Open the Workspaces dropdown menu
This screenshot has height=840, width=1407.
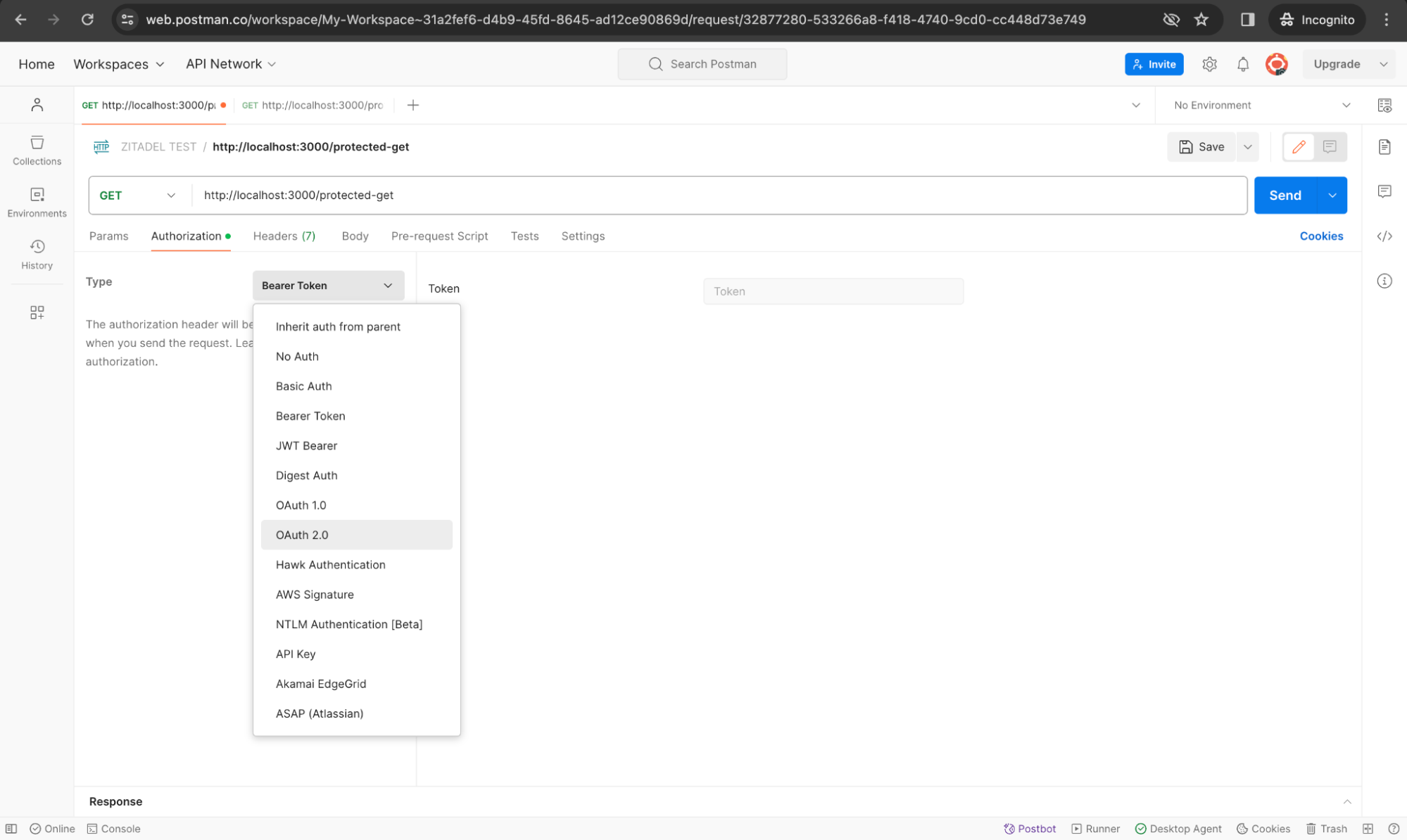[x=118, y=64]
